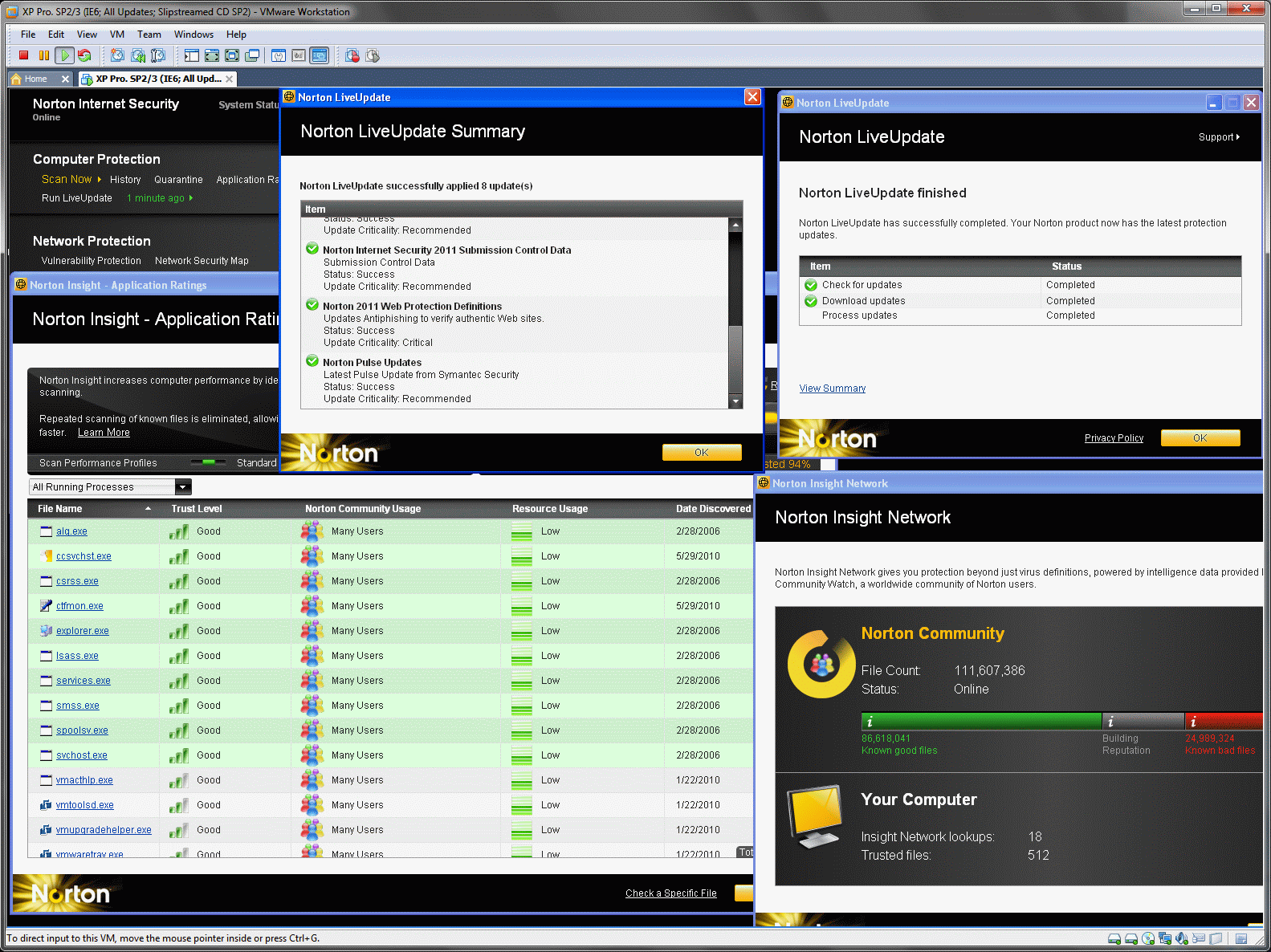Click the grey info icon for Building Reputation
This screenshot has width=1271, height=952.
(x=1110, y=722)
